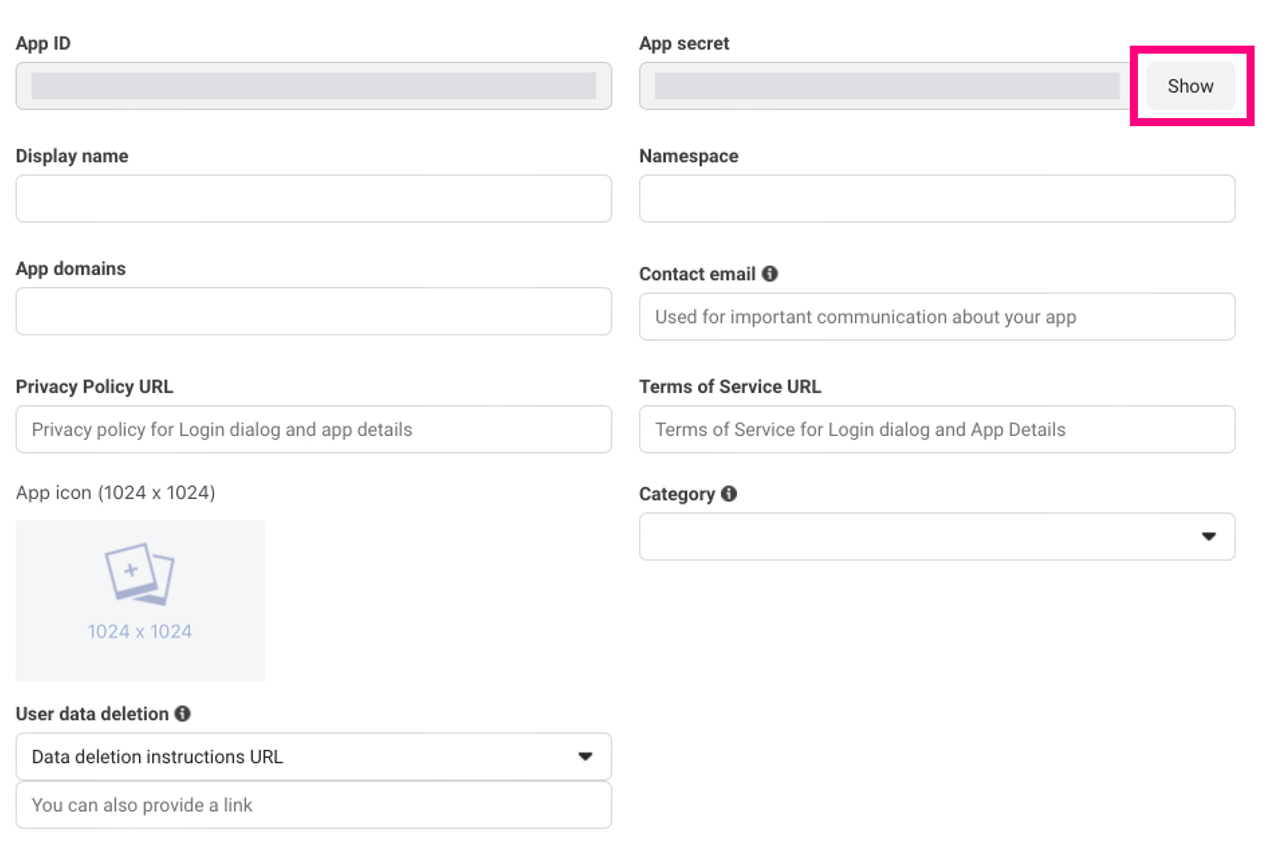Click the Terms of Service URL field
1270x850 pixels.
pyautogui.click(x=936, y=430)
